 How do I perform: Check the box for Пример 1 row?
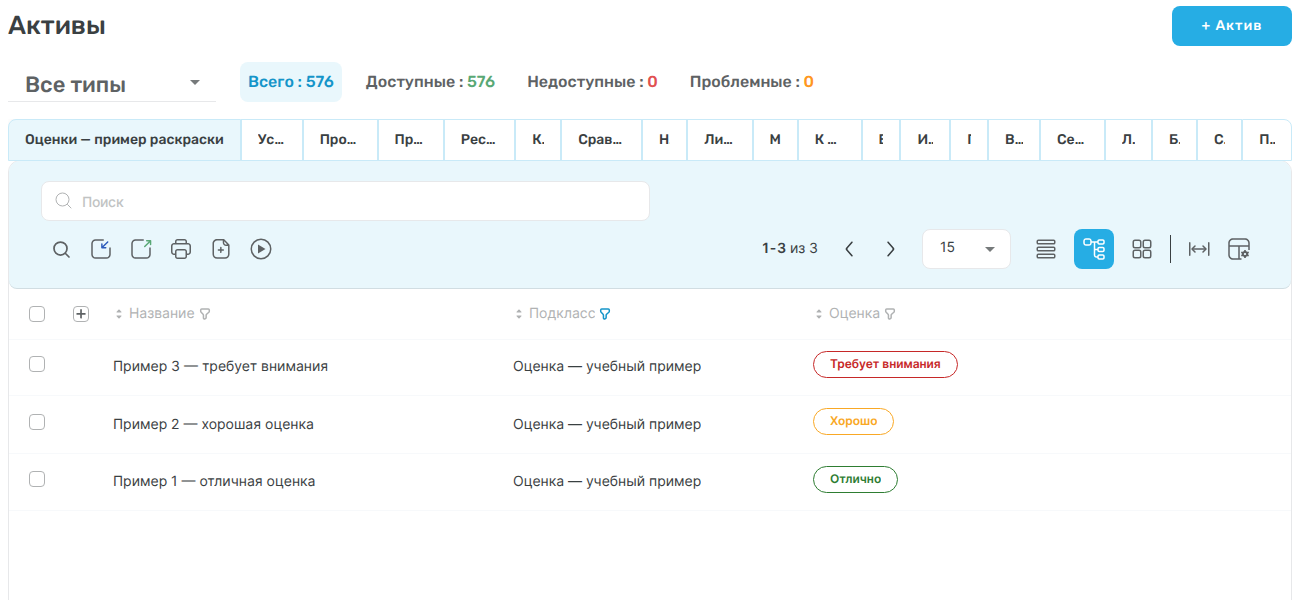point(37,479)
